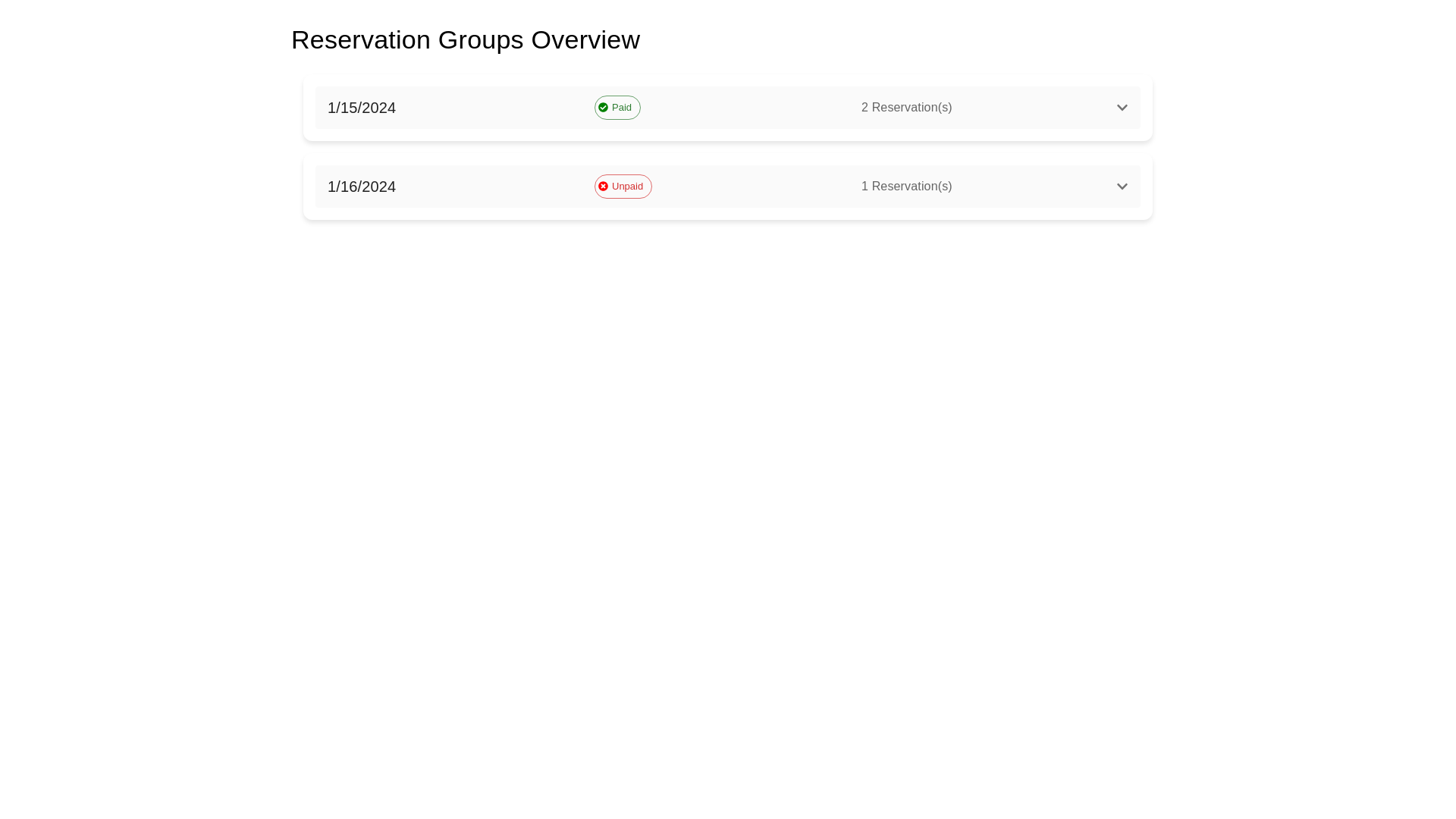Image resolution: width=1456 pixels, height=819 pixels.
Task: Click the Reservation Groups Overview heading
Action: tap(465, 39)
